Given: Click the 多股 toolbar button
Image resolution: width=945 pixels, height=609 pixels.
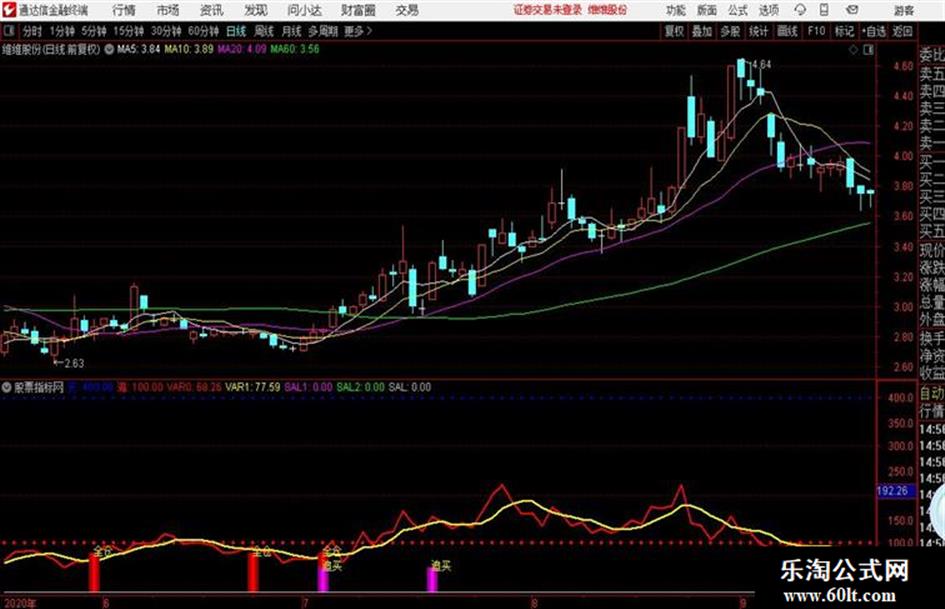Looking at the screenshot, I should pyautogui.click(x=730, y=31).
